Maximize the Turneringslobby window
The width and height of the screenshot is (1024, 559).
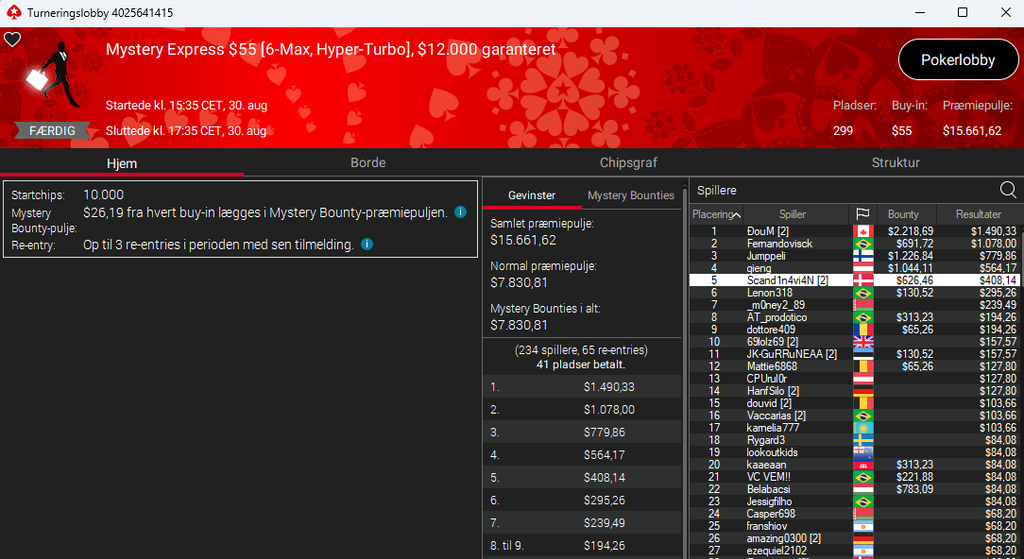click(x=963, y=12)
